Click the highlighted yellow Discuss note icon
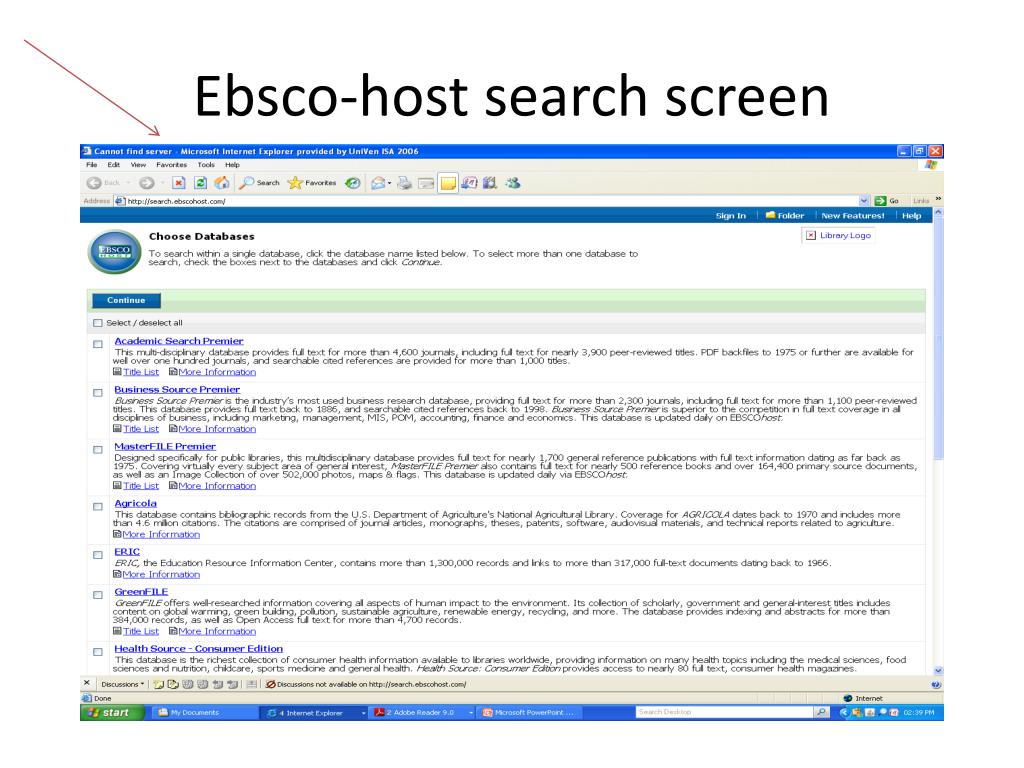Image resolution: width=1024 pixels, height=768 pixels. 448,184
